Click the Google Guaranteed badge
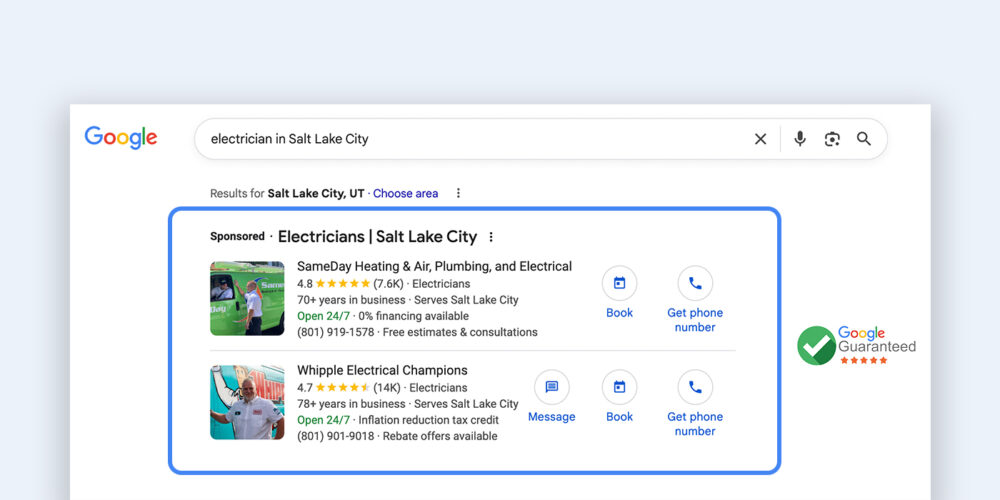This screenshot has height=500, width=1000. point(856,345)
